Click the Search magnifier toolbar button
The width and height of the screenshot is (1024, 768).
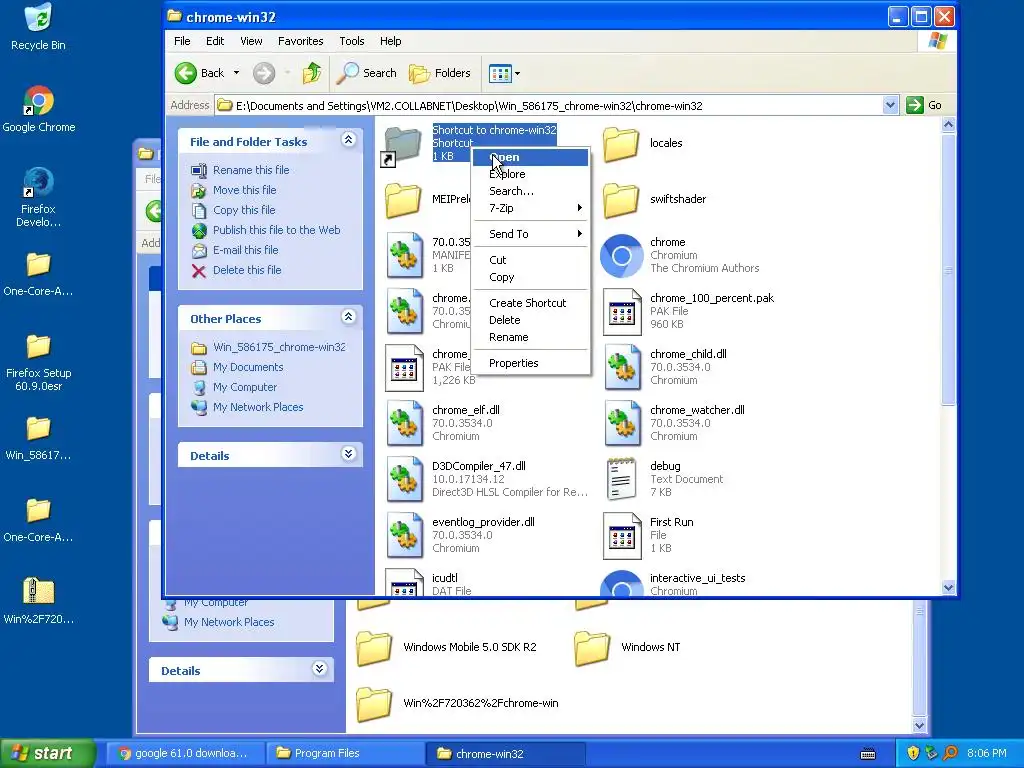click(x=366, y=73)
